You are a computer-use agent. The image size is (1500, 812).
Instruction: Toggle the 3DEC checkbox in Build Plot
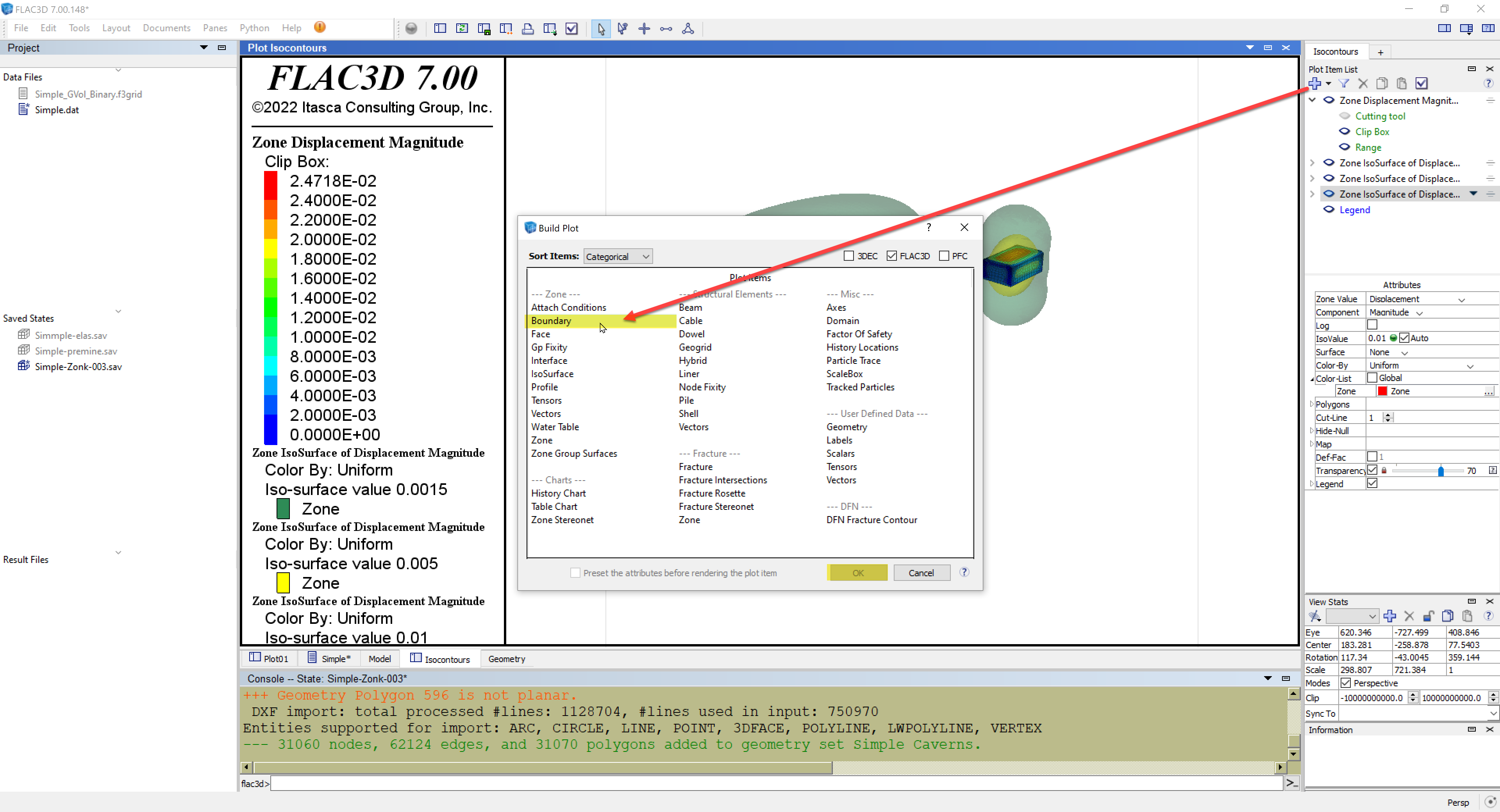[849, 256]
